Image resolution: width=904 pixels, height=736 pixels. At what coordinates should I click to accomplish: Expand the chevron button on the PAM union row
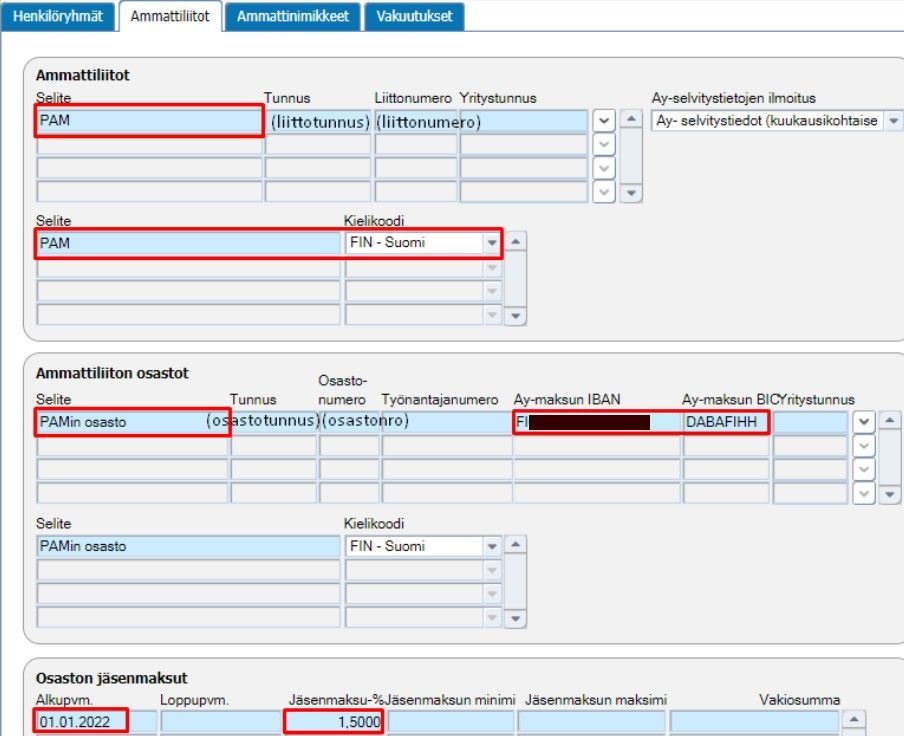[604, 121]
